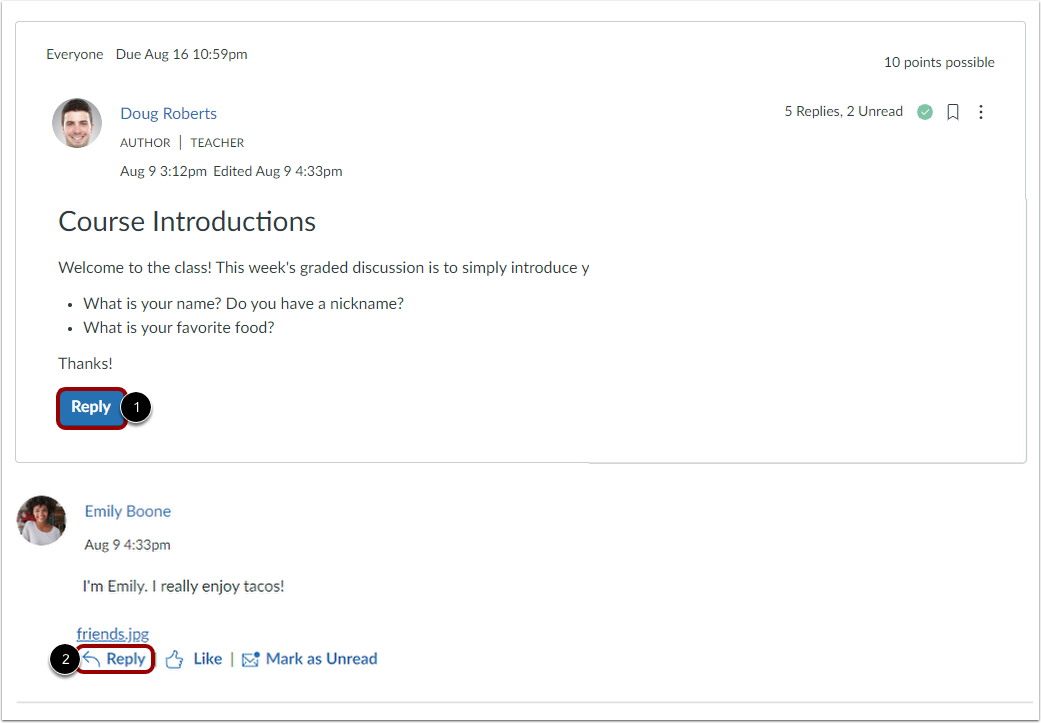This screenshot has height=723, width=1041.
Task: Click the TEACHER role label
Action: click(217, 143)
